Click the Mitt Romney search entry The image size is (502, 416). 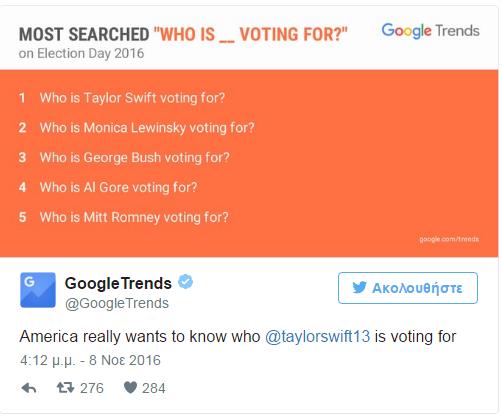coord(134,217)
